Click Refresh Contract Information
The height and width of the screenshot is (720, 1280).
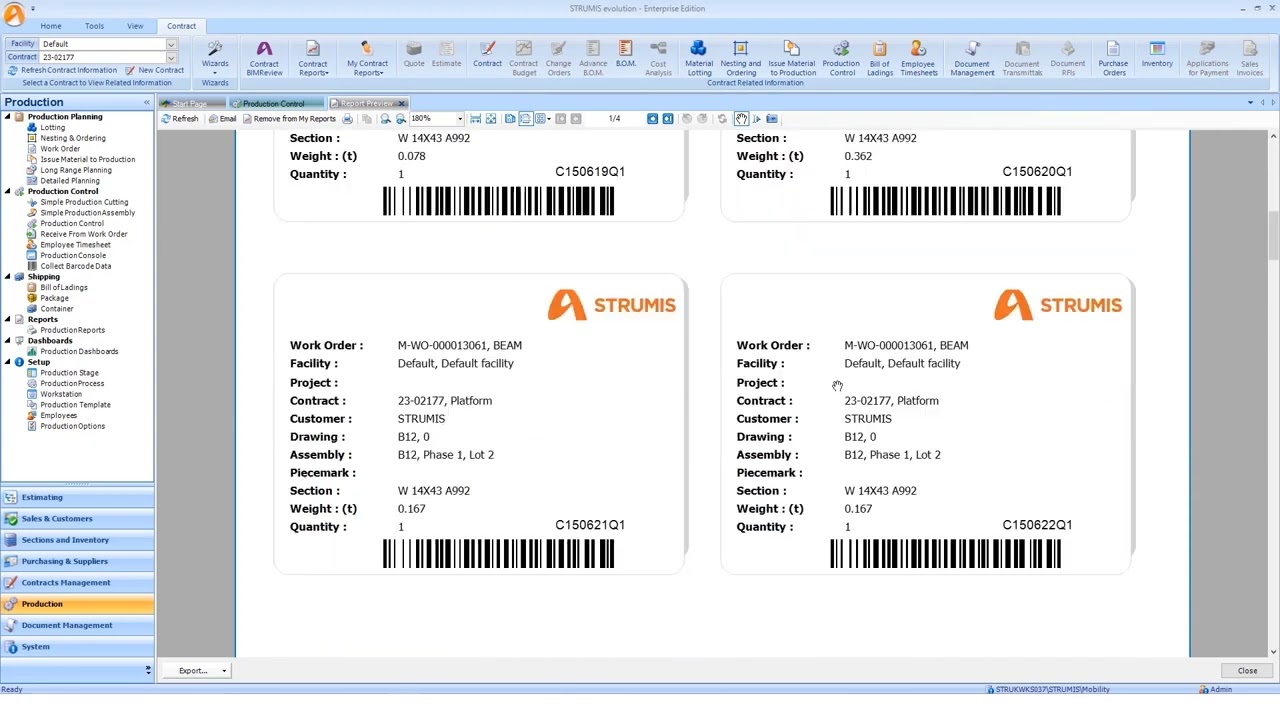point(62,71)
